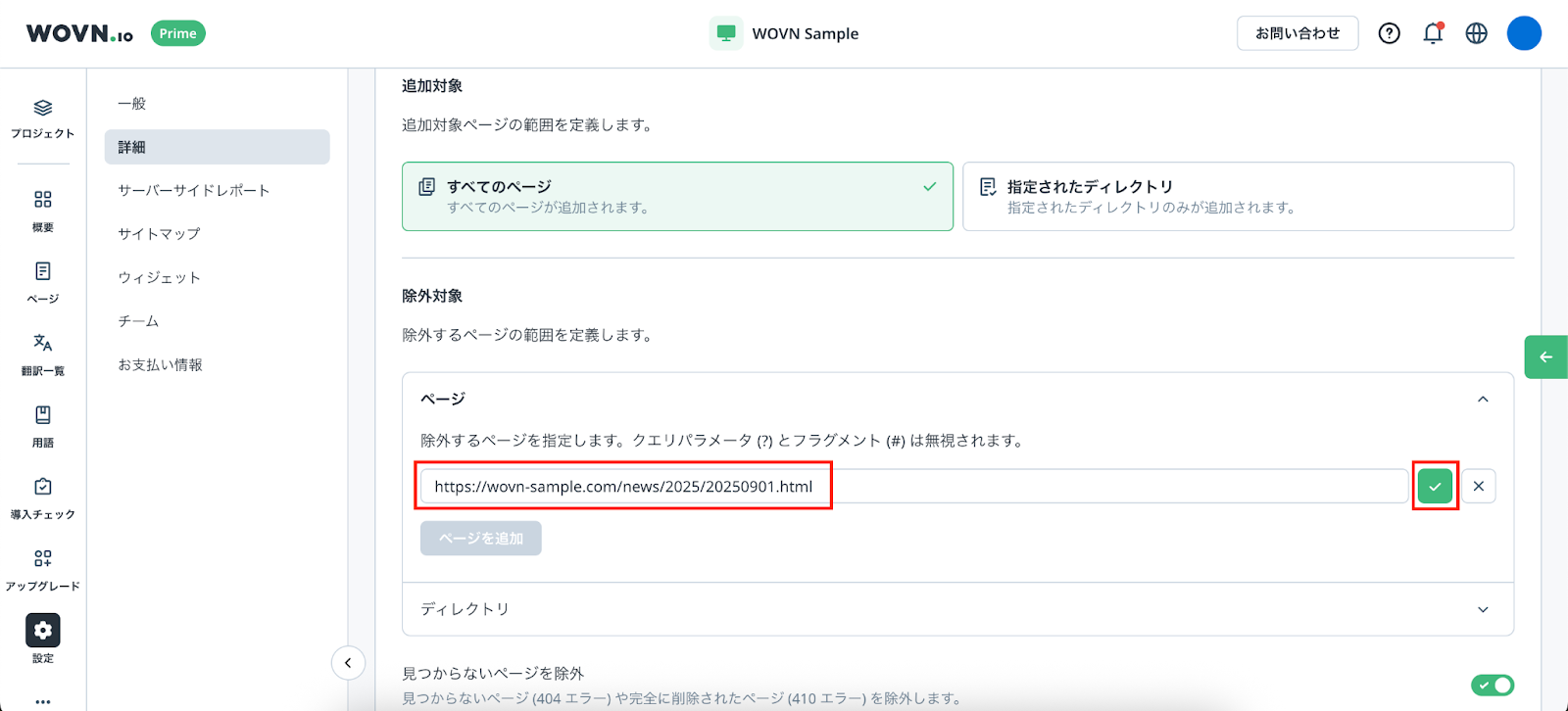Image resolution: width=1568 pixels, height=711 pixels.
Task: Click the notification bell icon
Action: pos(1433,33)
